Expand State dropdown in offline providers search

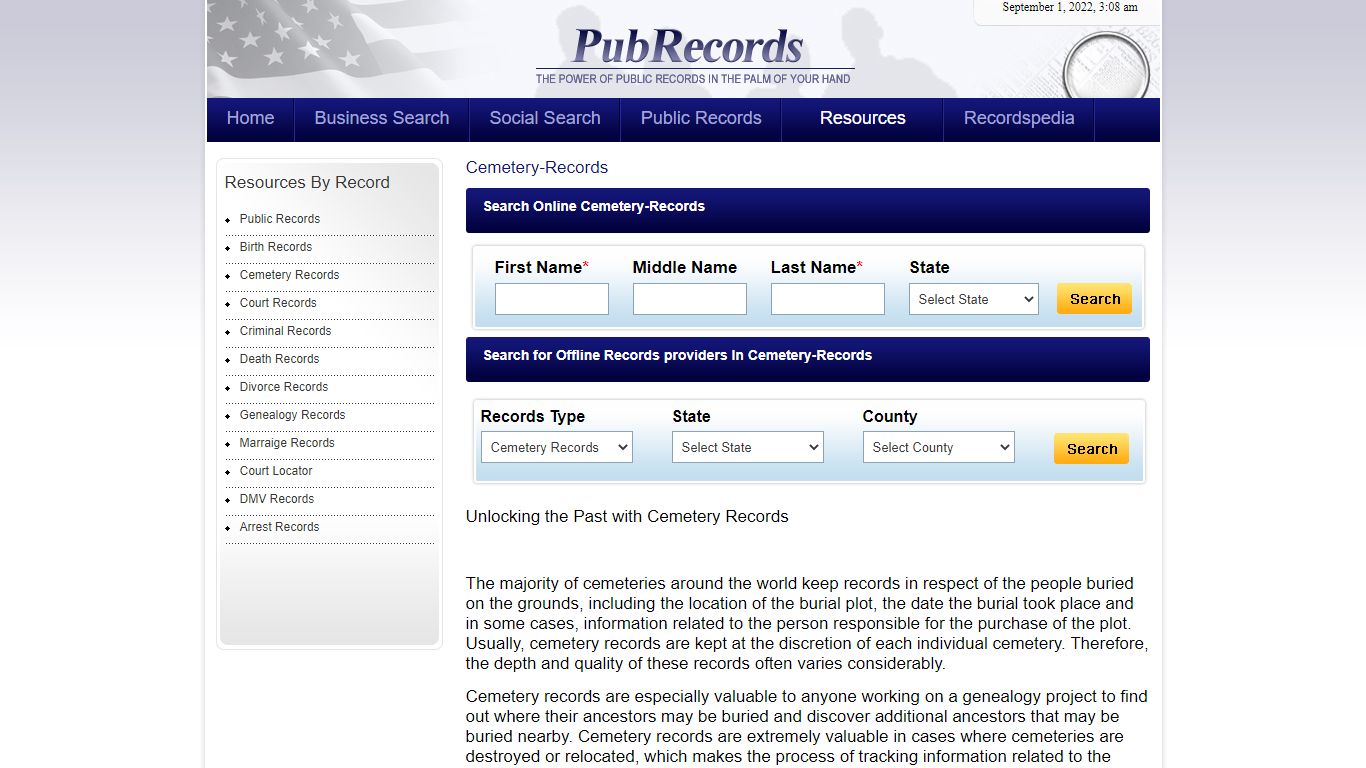748,447
